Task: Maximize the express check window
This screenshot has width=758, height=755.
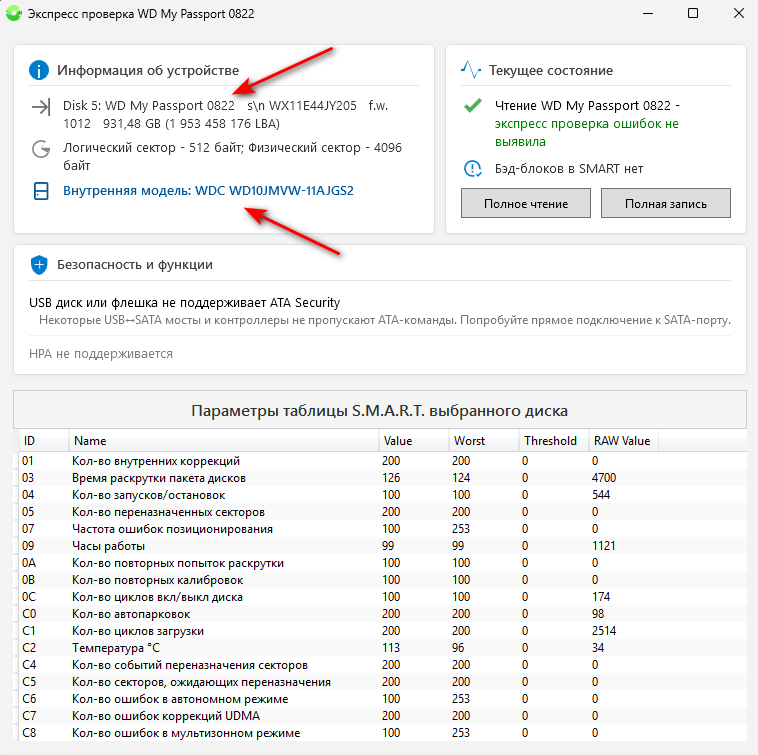Action: click(x=693, y=14)
